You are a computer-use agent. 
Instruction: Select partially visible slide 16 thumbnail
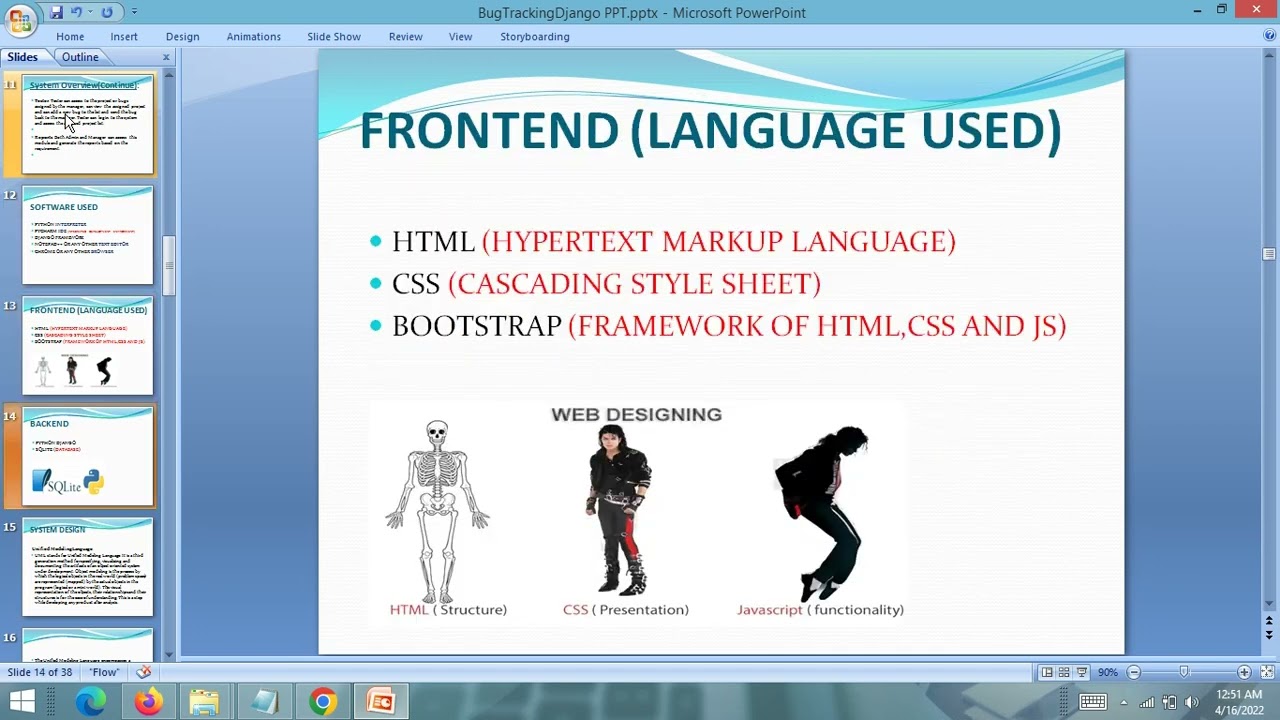(88, 645)
